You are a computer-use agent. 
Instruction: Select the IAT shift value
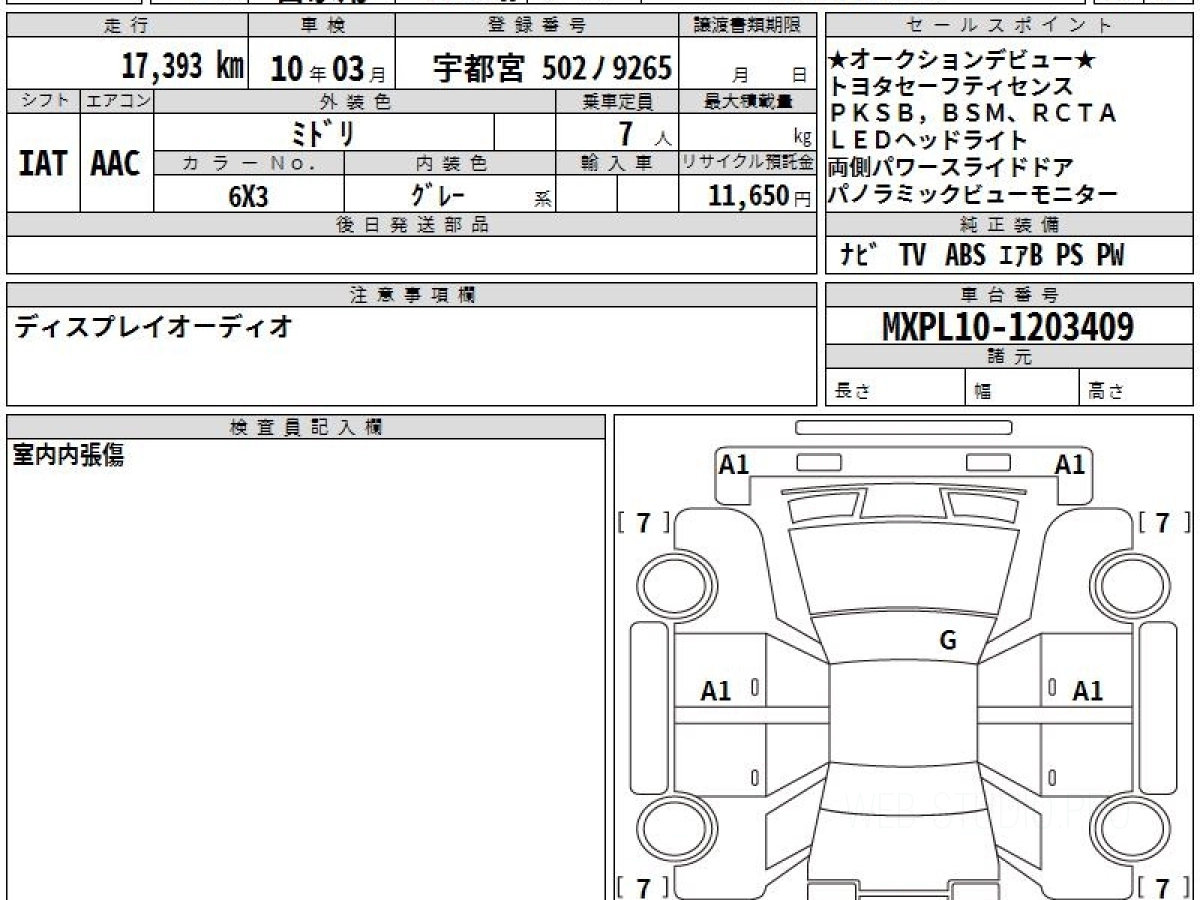43,164
